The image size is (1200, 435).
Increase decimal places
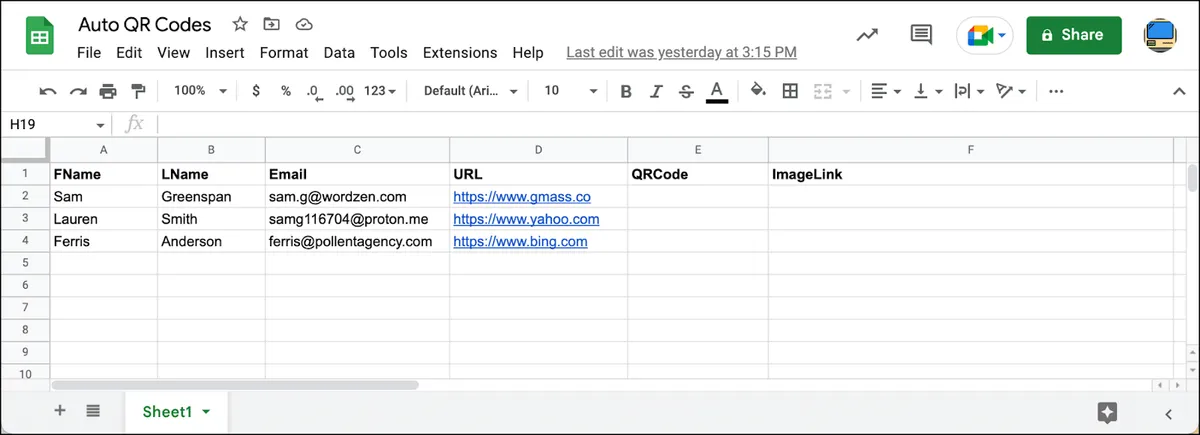(x=345, y=91)
